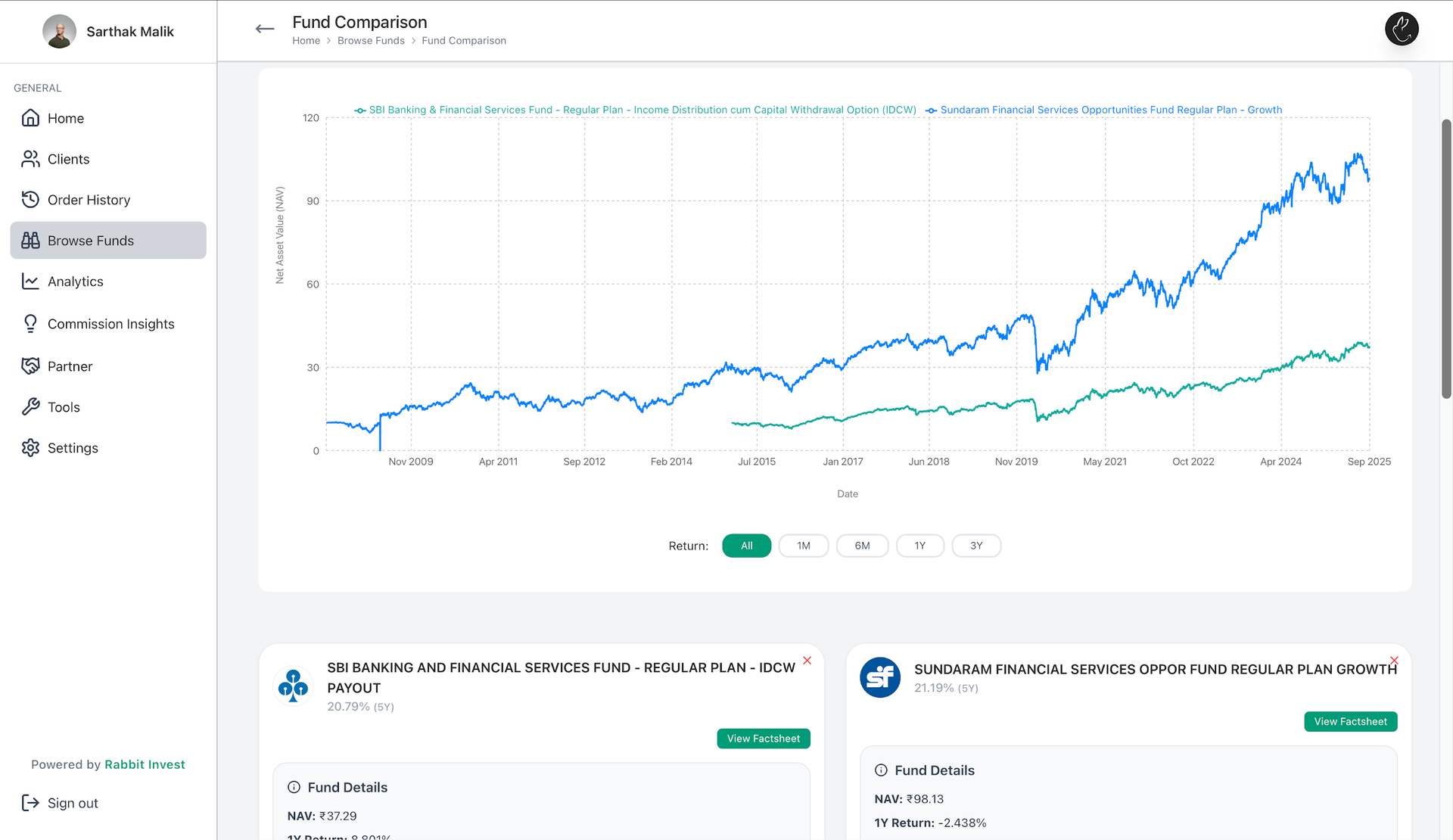Viewport: 1453px width, 840px height.
Task: Switch returns view to 1Y
Action: (919, 545)
